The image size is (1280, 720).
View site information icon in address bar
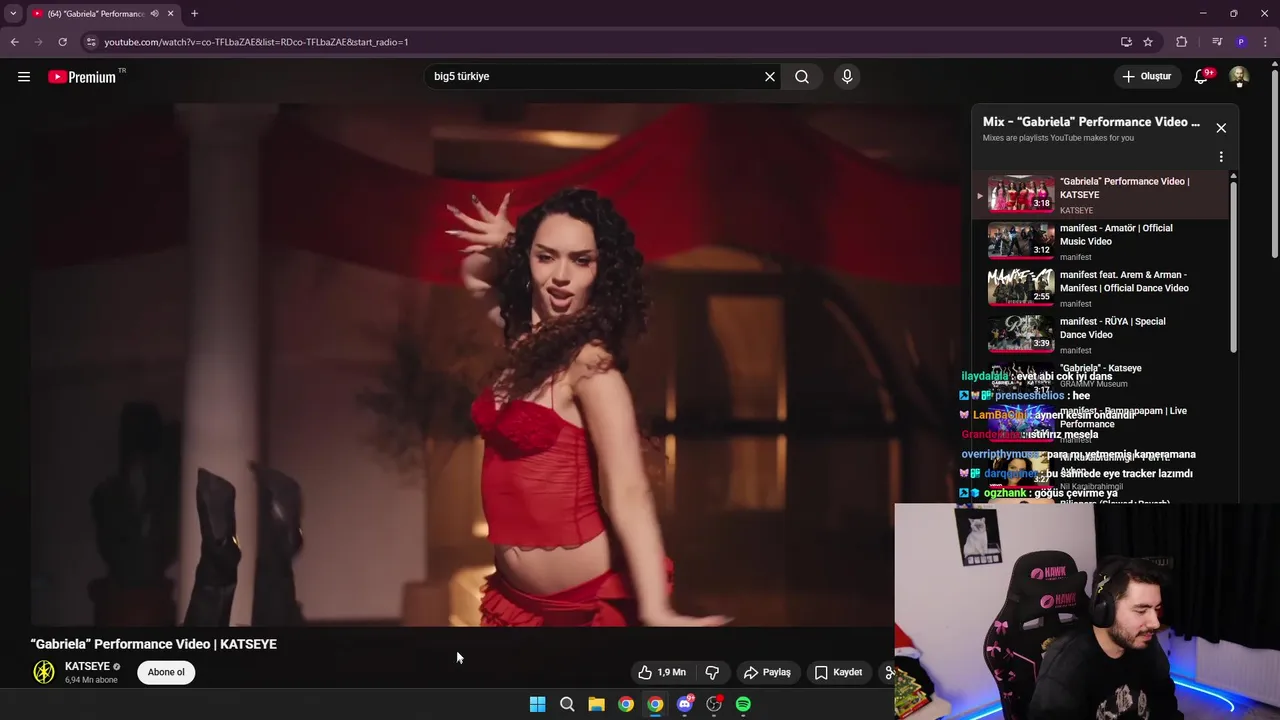pyautogui.click(x=91, y=42)
